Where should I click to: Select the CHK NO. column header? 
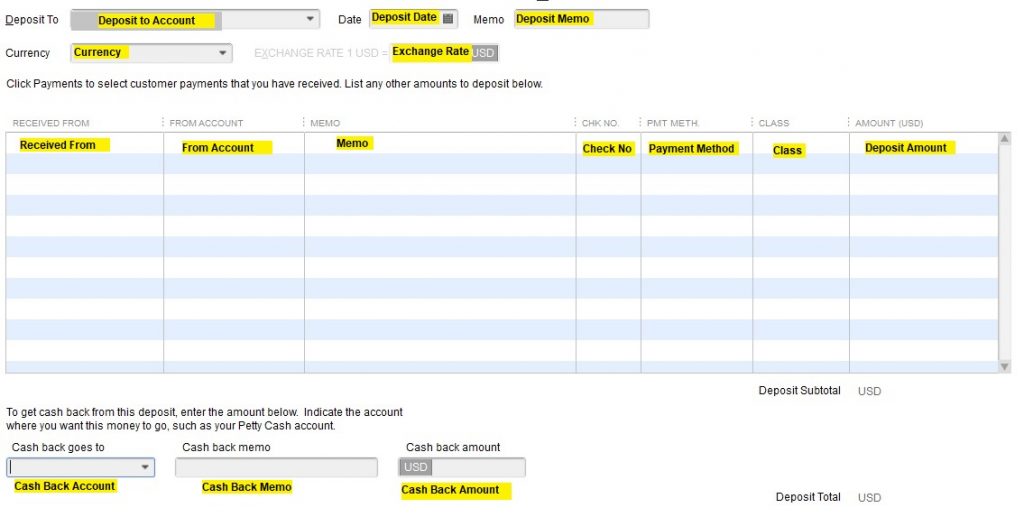click(600, 123)
